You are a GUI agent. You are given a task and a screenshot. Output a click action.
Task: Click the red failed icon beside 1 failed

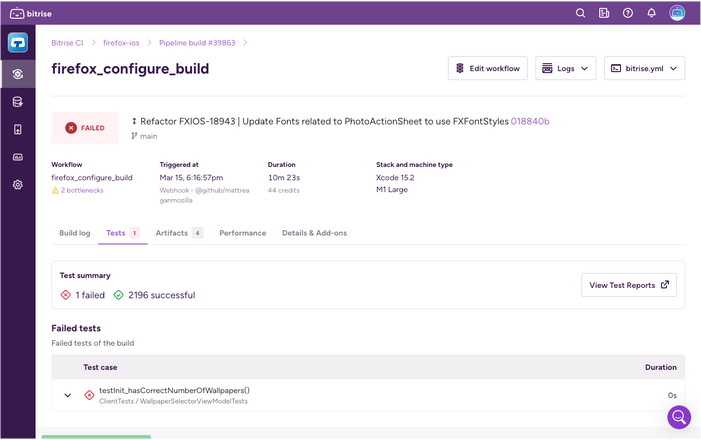coord(66,295)
